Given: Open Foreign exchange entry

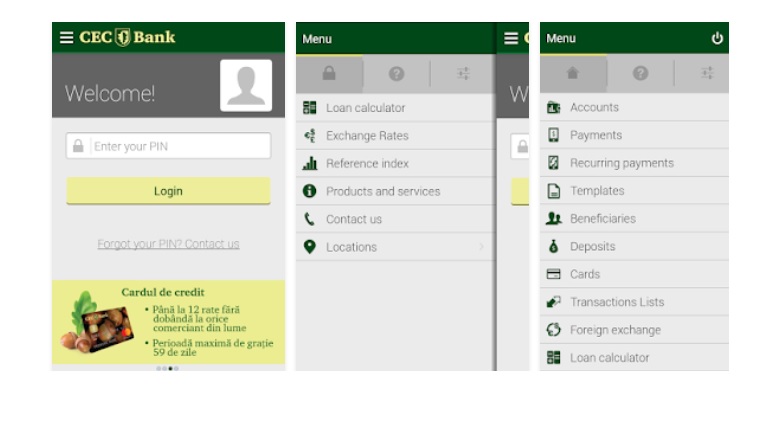Looking at the screenshot, I should (634, 330).
